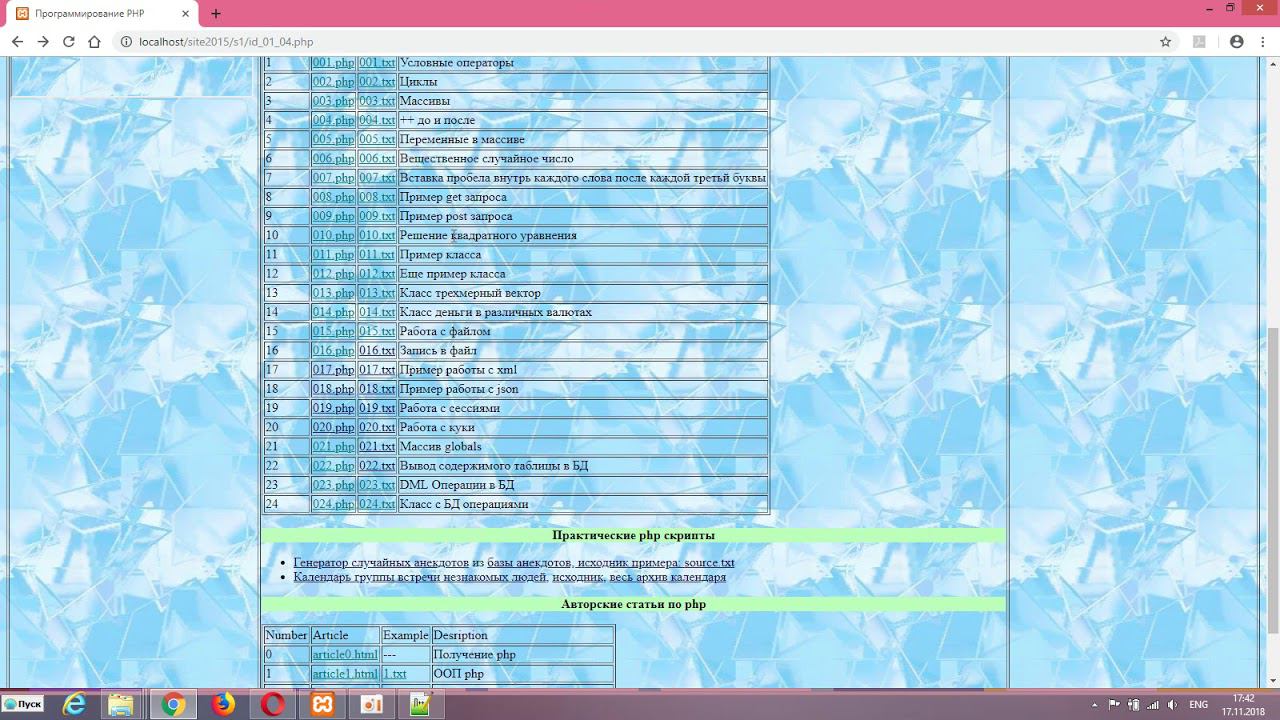The width and height of the screenshot is (1280, 720).
Task: Focus the address bar with localhost URL
Action: (640, 42)
